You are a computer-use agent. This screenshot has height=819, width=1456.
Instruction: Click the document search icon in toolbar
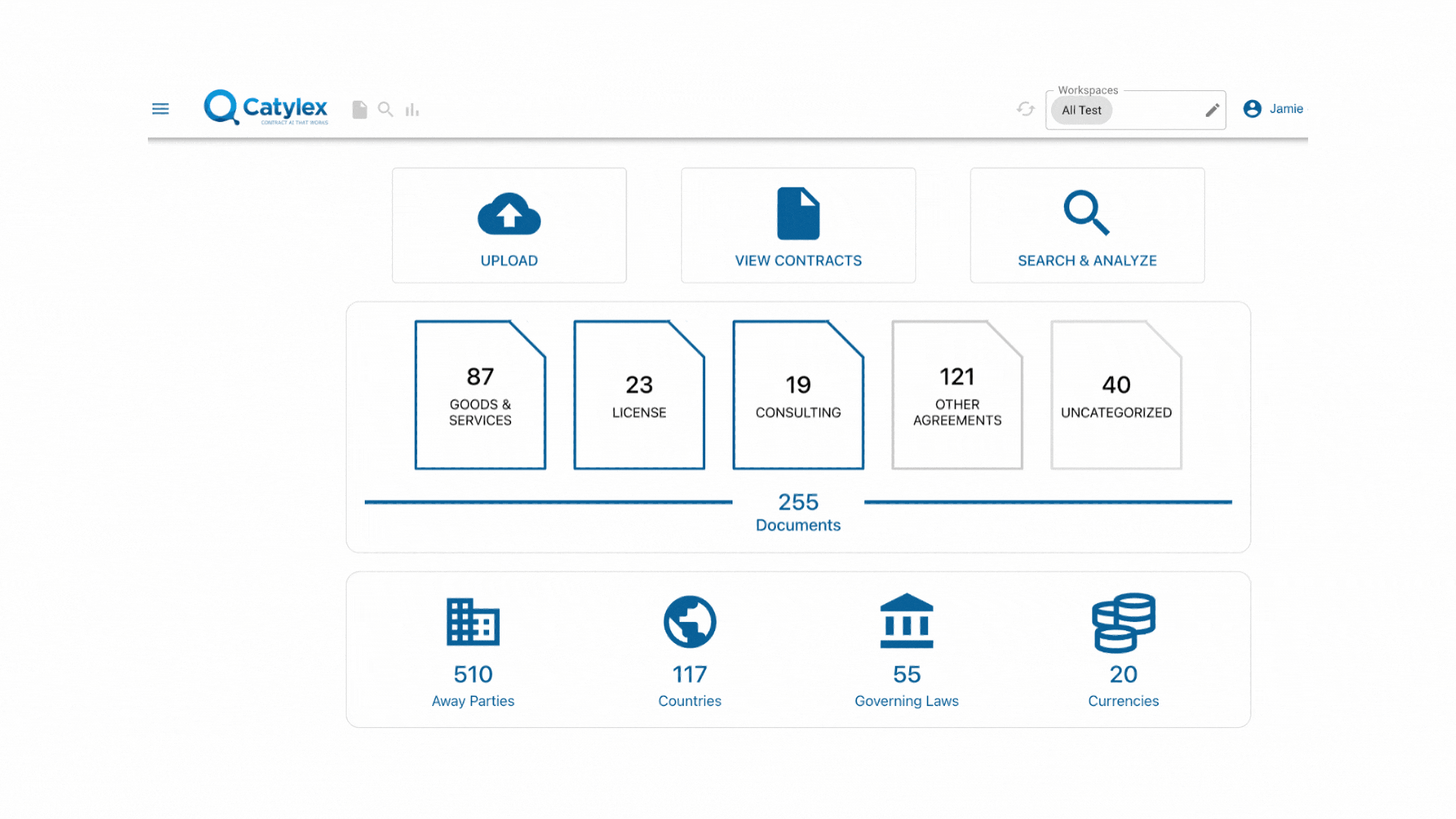(x=386, y=108)
